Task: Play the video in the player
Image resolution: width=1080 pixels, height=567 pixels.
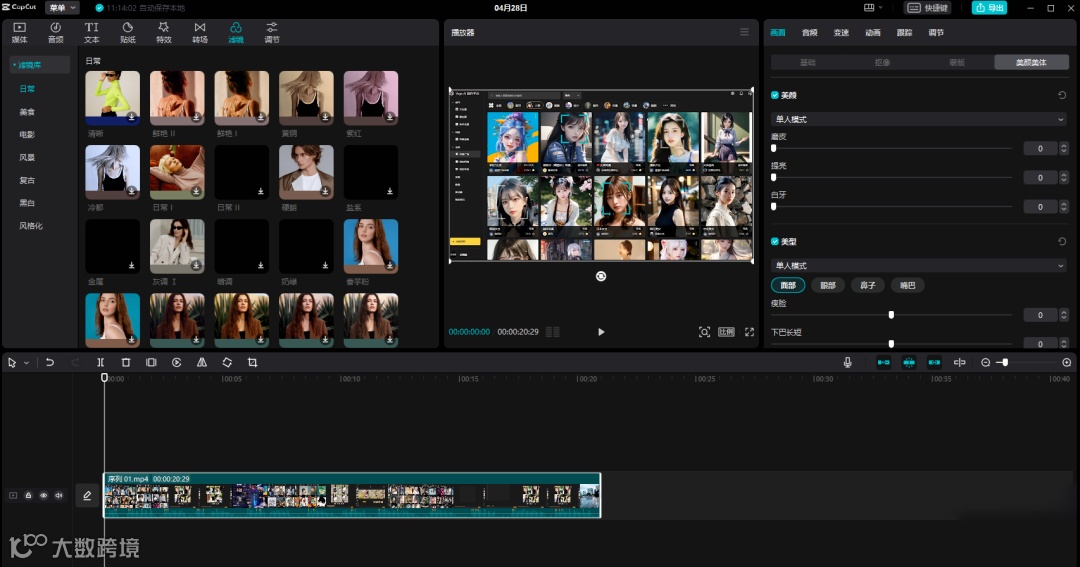Action: click(601, 332)
